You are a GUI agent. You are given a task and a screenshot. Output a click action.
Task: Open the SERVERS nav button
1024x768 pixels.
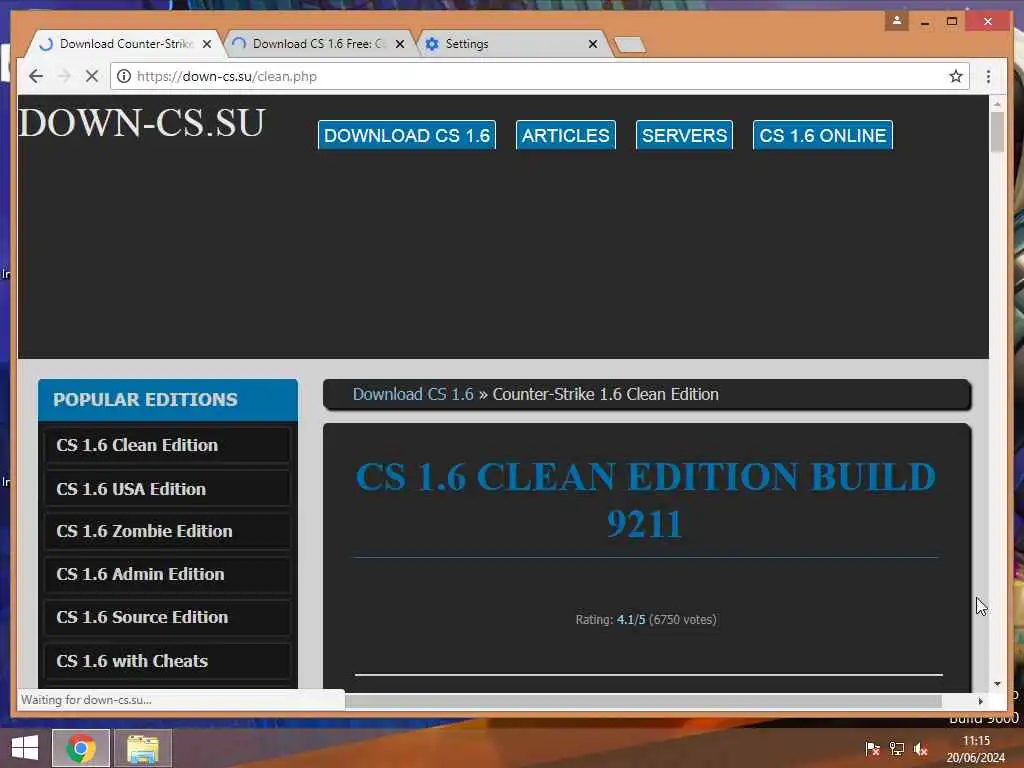(x=684, y=135)
